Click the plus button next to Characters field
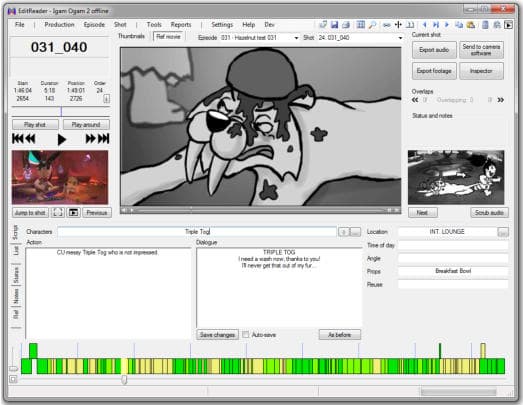Viewport: 523px width, 405px height. point(344,232)
